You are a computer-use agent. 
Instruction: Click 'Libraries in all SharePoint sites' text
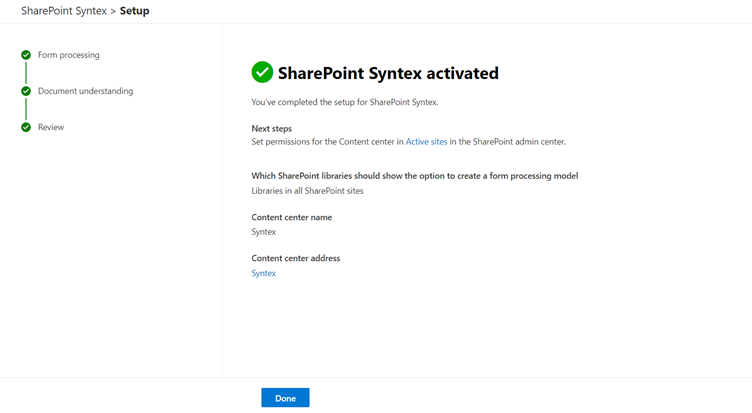click(307, 190)
